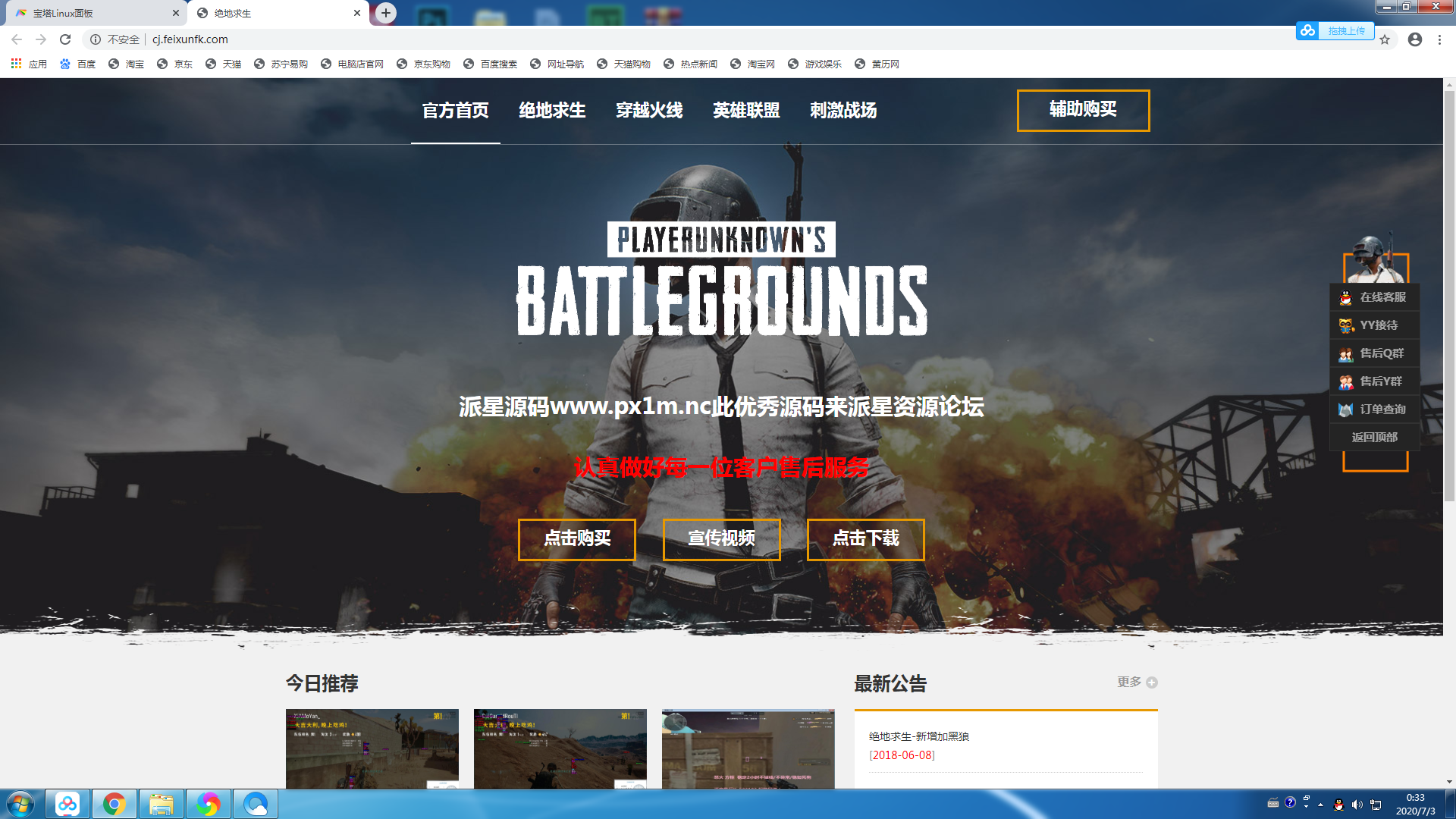Open the 京东购物 bookmark
The height and width of the screenshot is (819, 1456).
(424, 64)
